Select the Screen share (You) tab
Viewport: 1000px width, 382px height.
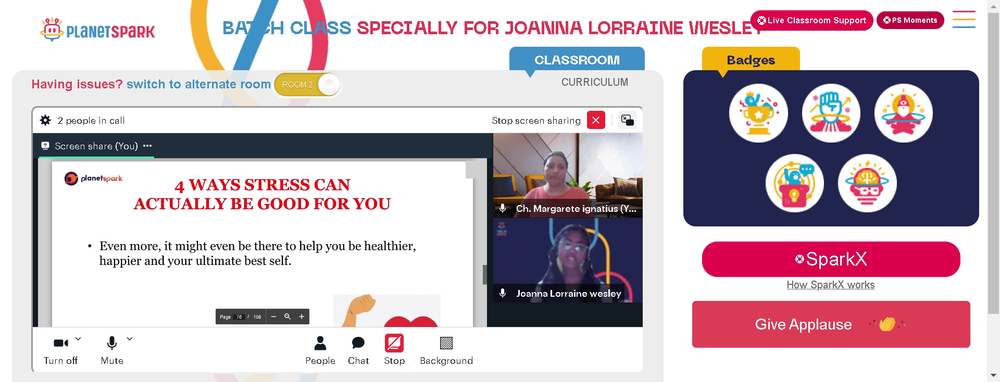coord(96,146)
